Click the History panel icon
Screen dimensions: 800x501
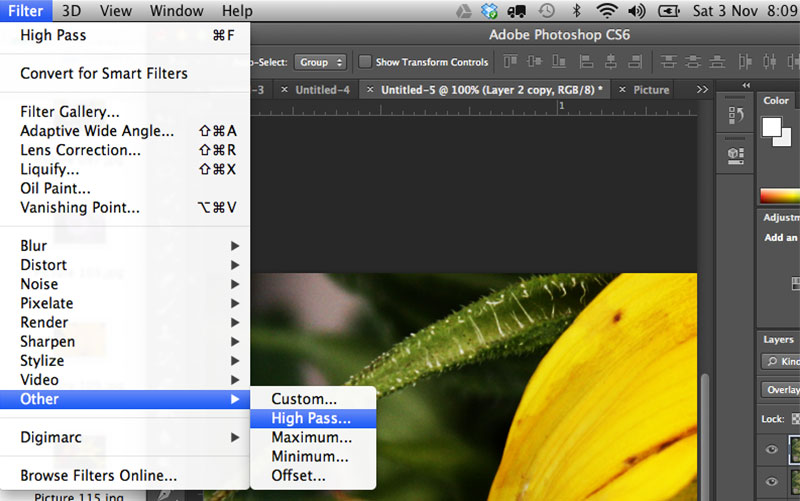[735, 118]
